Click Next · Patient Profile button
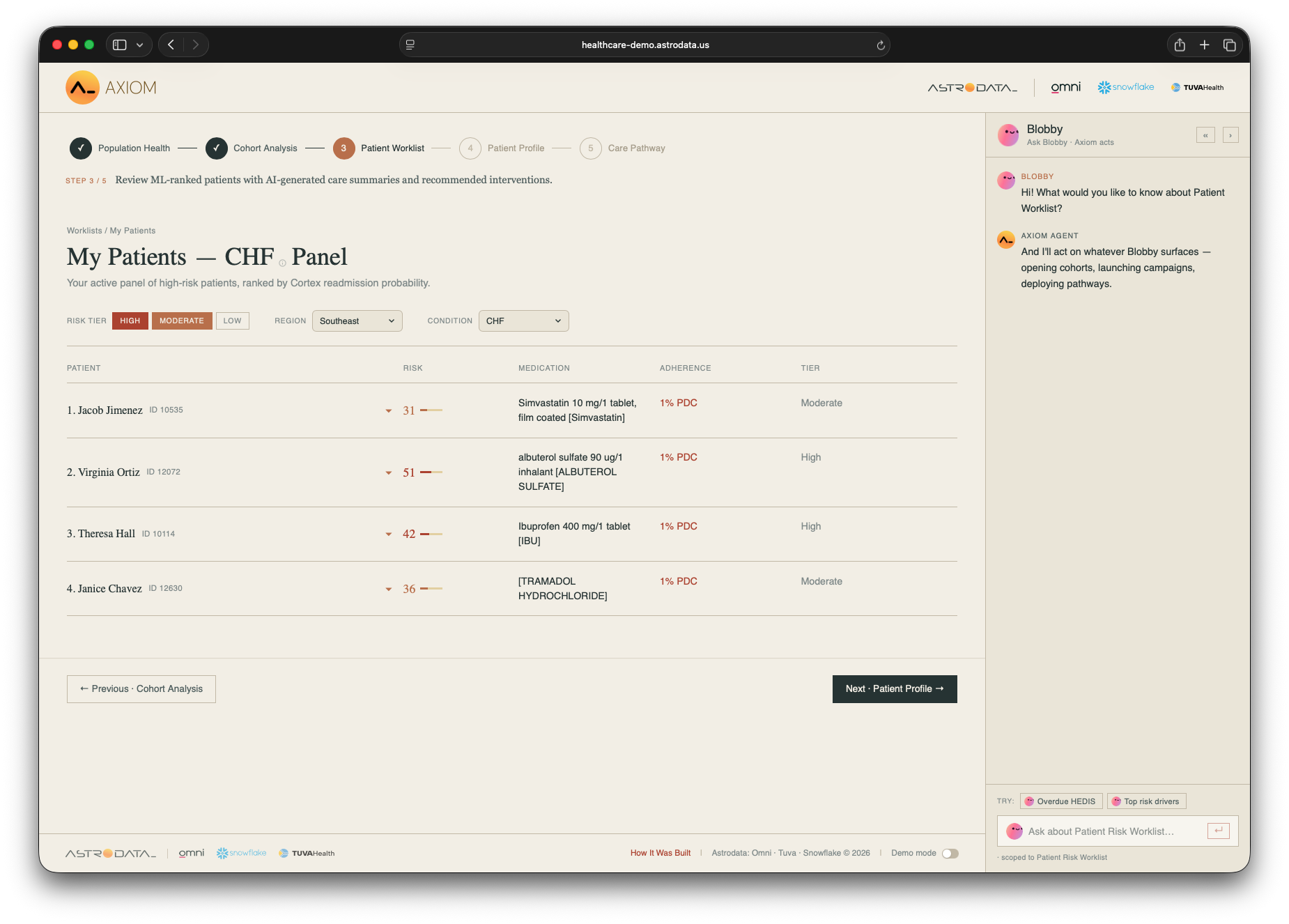The image size is (1289, 924). point(895,688)
